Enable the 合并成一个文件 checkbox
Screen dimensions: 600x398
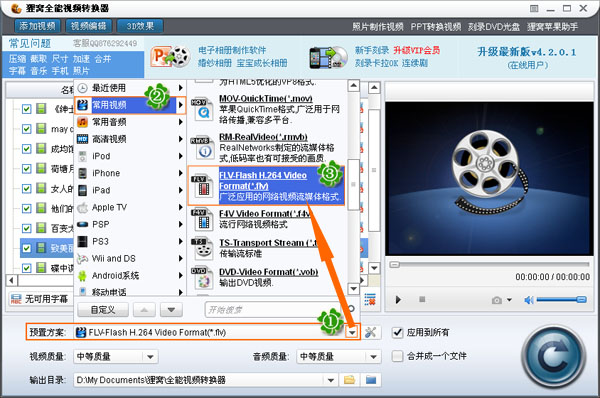[398, 356]
